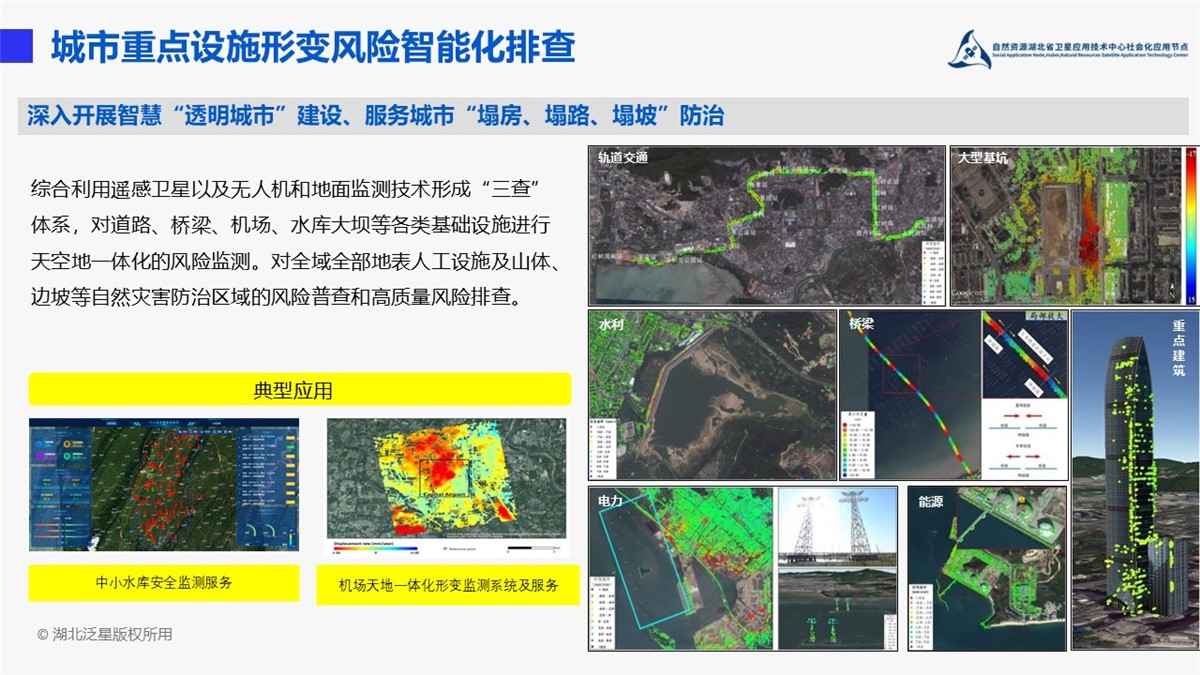Click the color scale bar on 大型基坑 image

click(1190, 226)
